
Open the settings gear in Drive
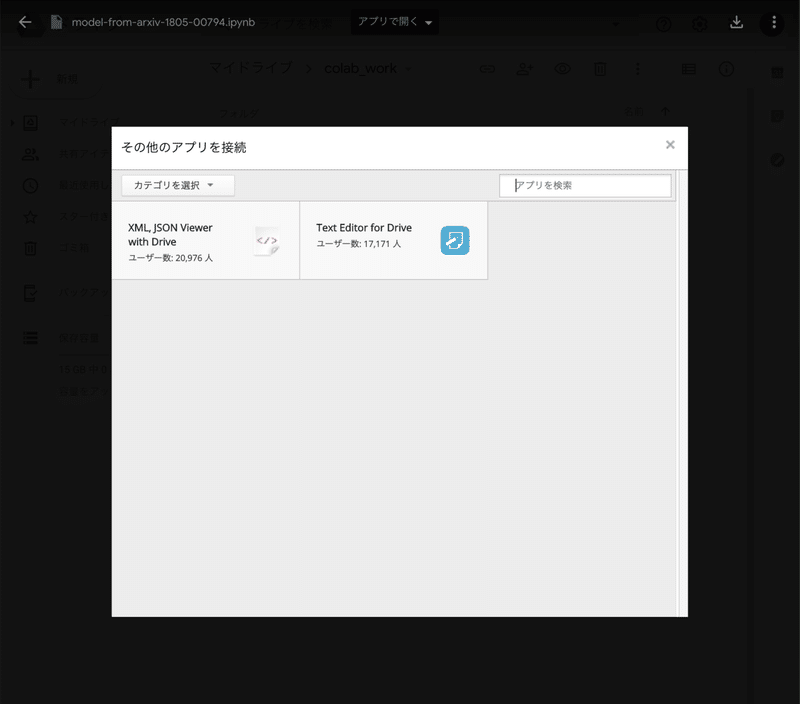pos(699,24)
